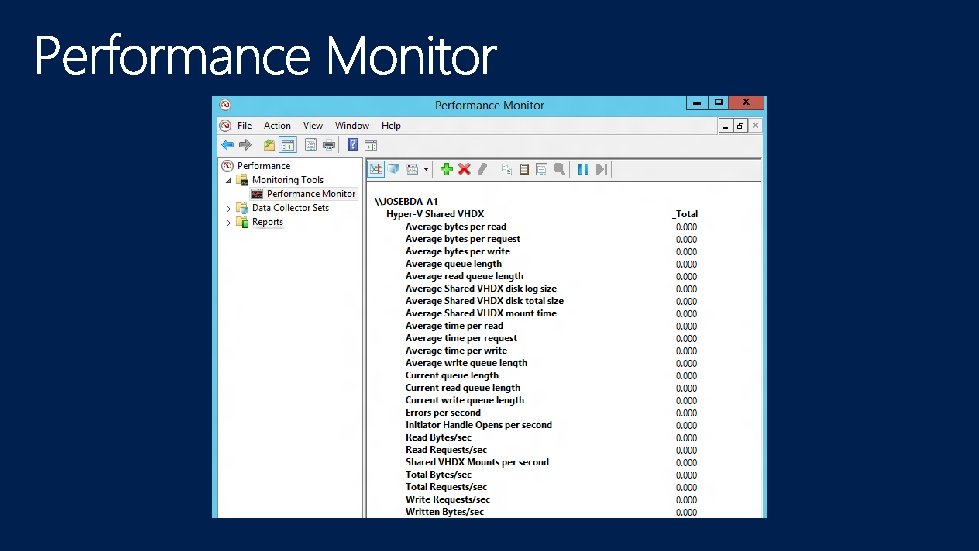Open the Help menu
The height and width of the screenshot is (551, 979).
tap(391, 125)
